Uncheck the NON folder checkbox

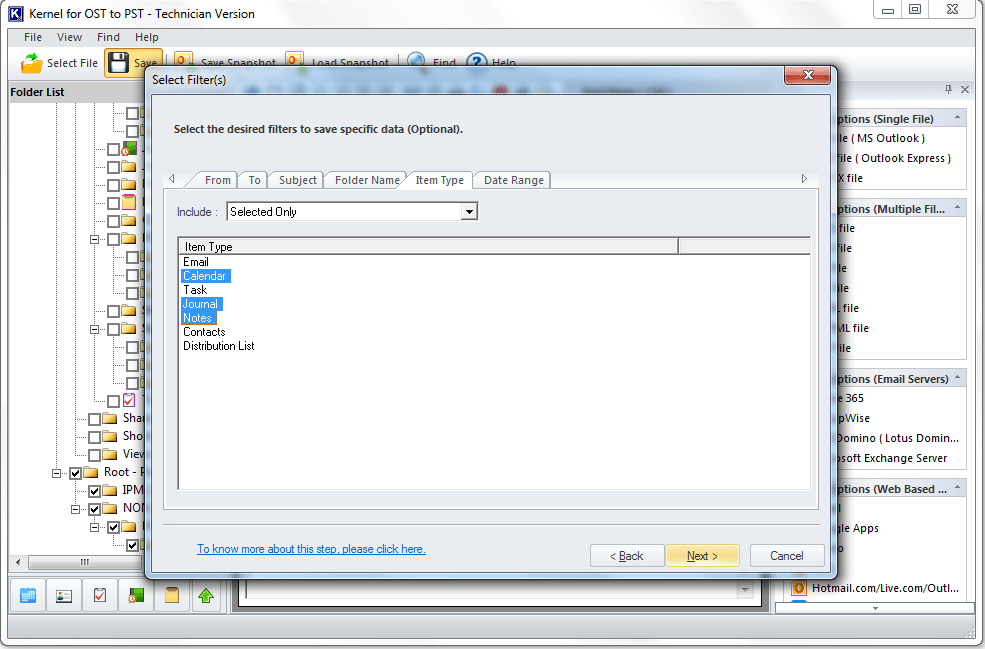click(x=94, y=509)
